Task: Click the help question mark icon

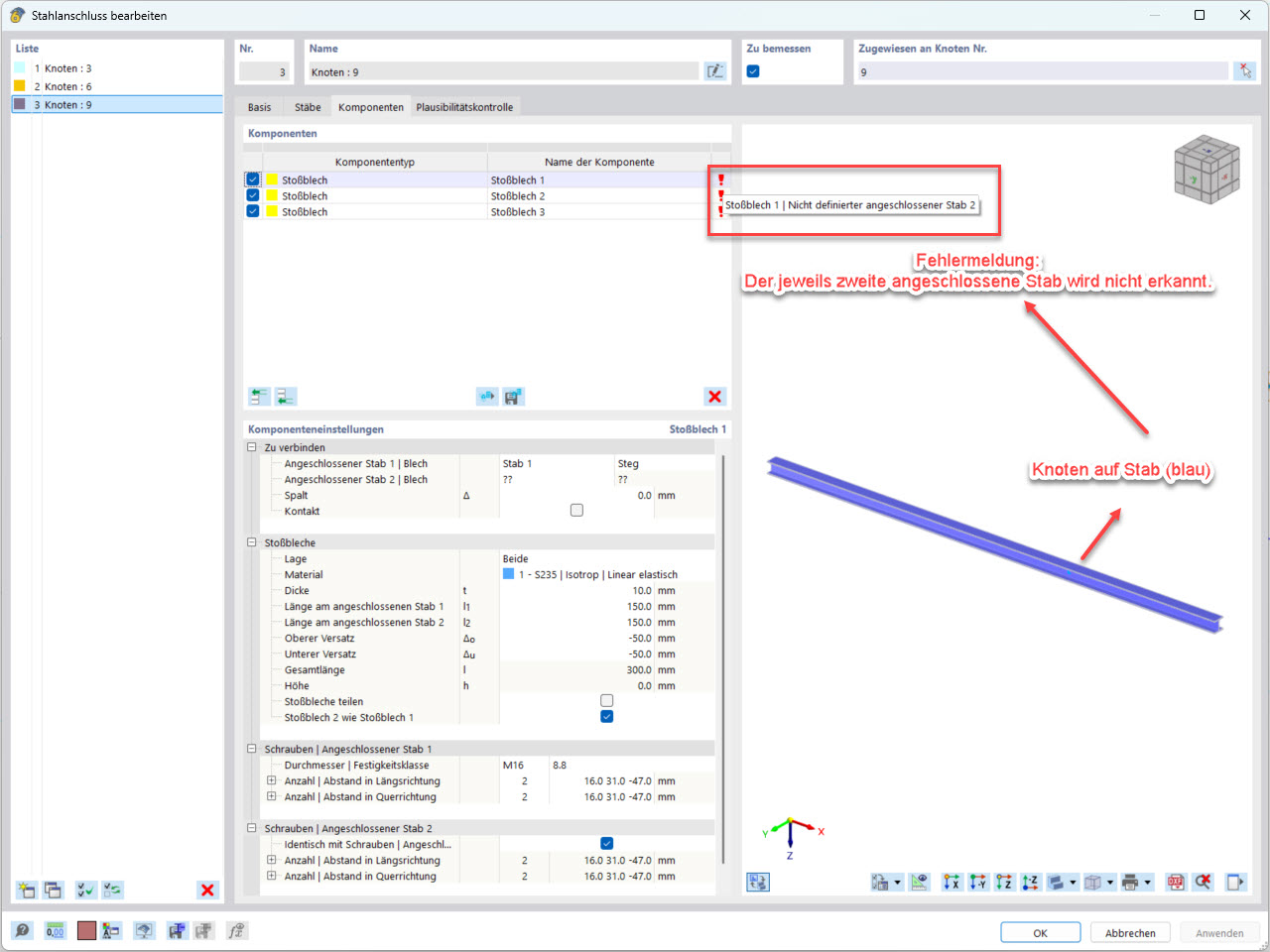Action: point(23,930)
